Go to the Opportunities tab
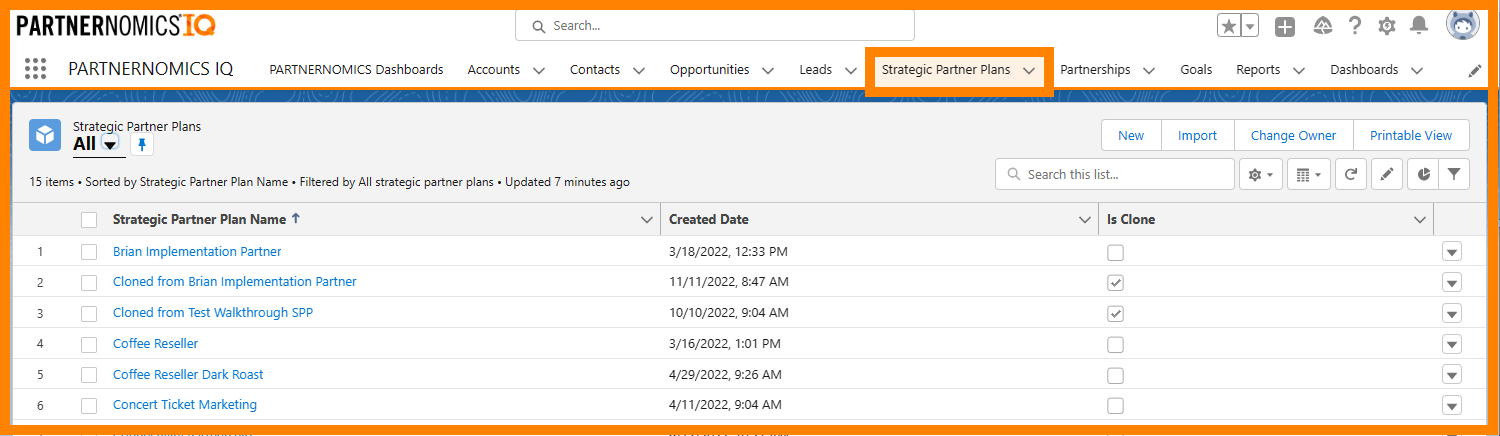The image size is (1500, 436). click(x=710, y=70)
